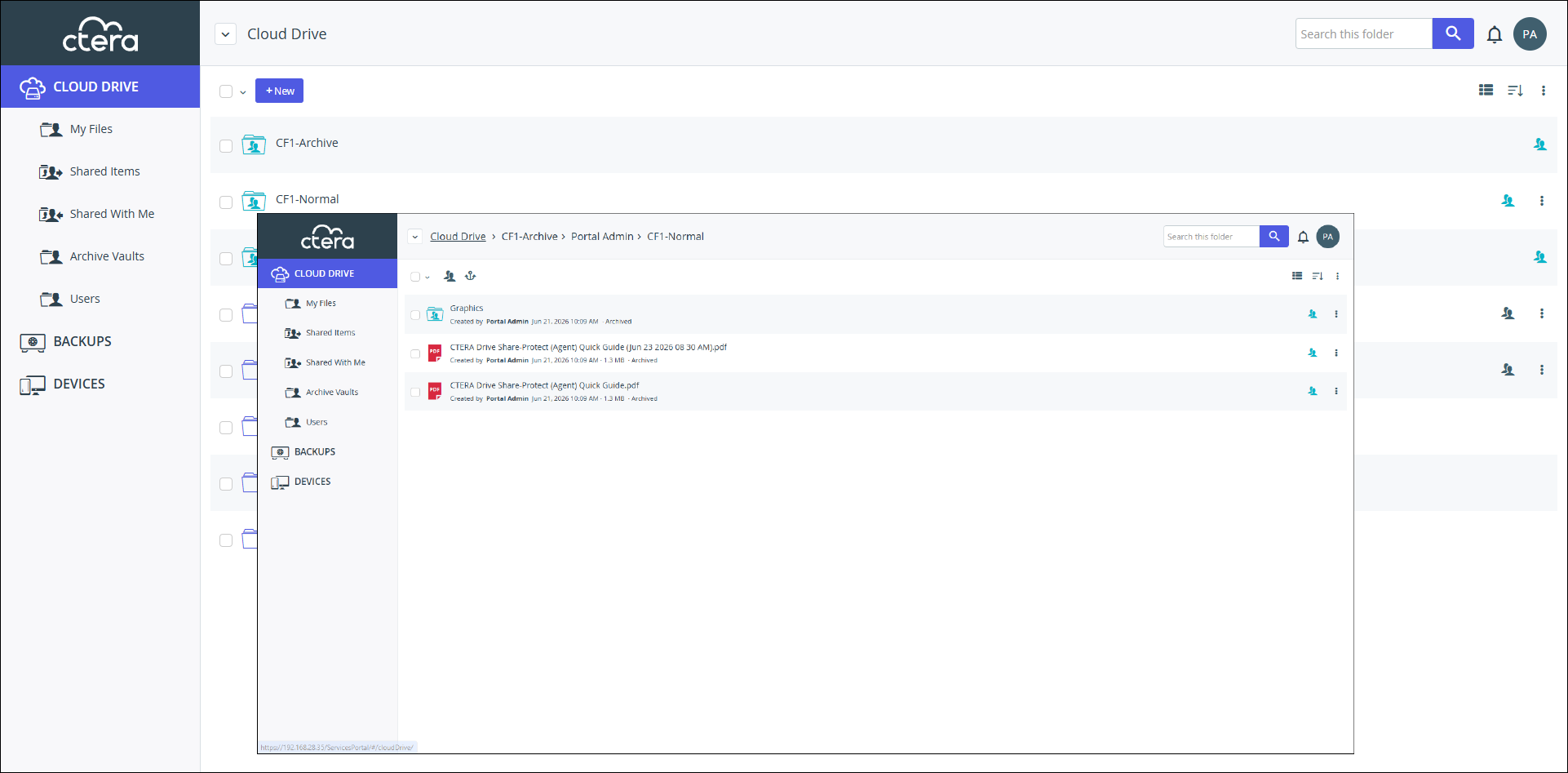Focus the main Search this folder field
This screenshot has width=1568, height=773.
coord(1363,33)
